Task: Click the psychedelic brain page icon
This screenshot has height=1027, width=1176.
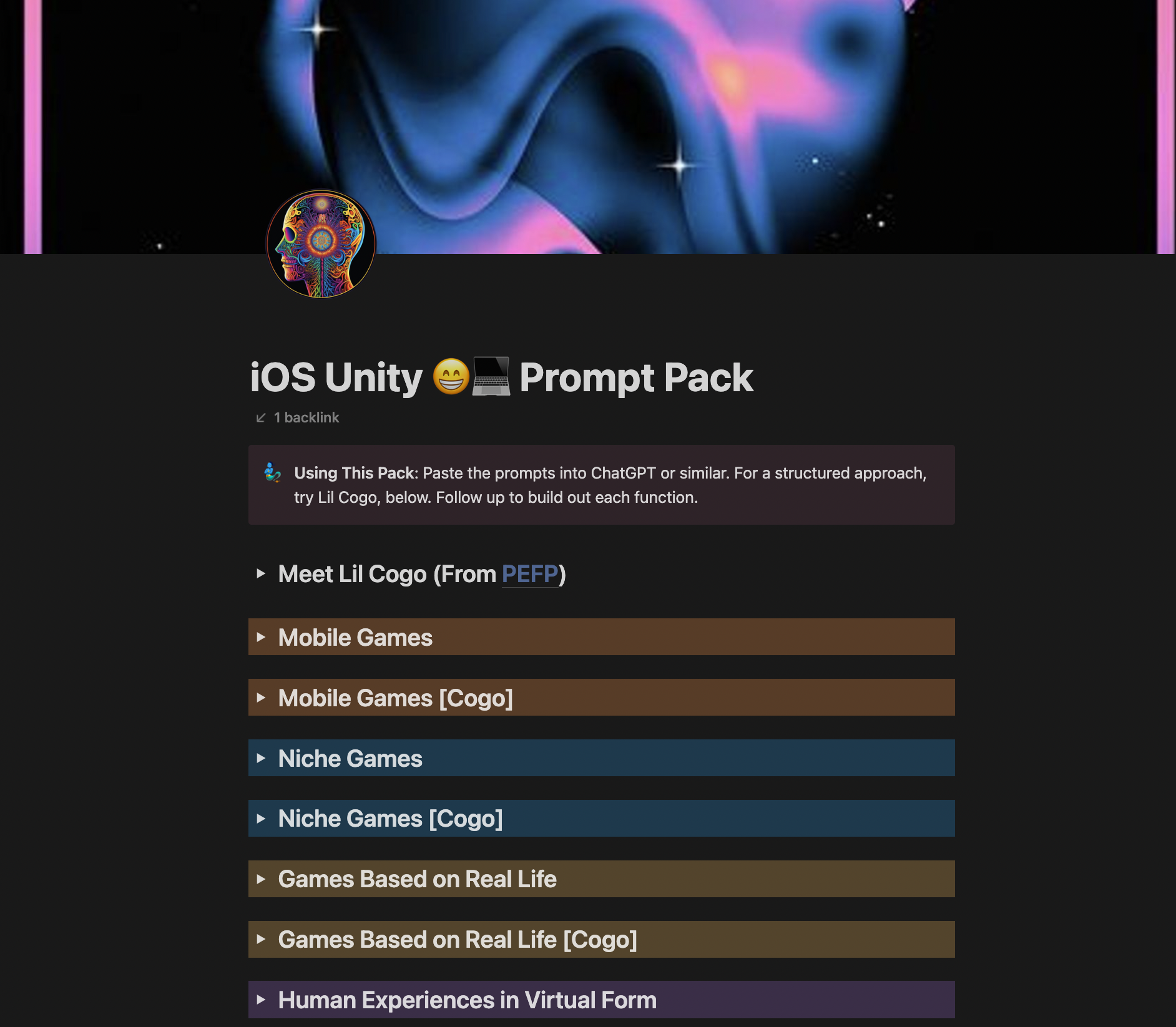Action: click(x=321, y=244)
